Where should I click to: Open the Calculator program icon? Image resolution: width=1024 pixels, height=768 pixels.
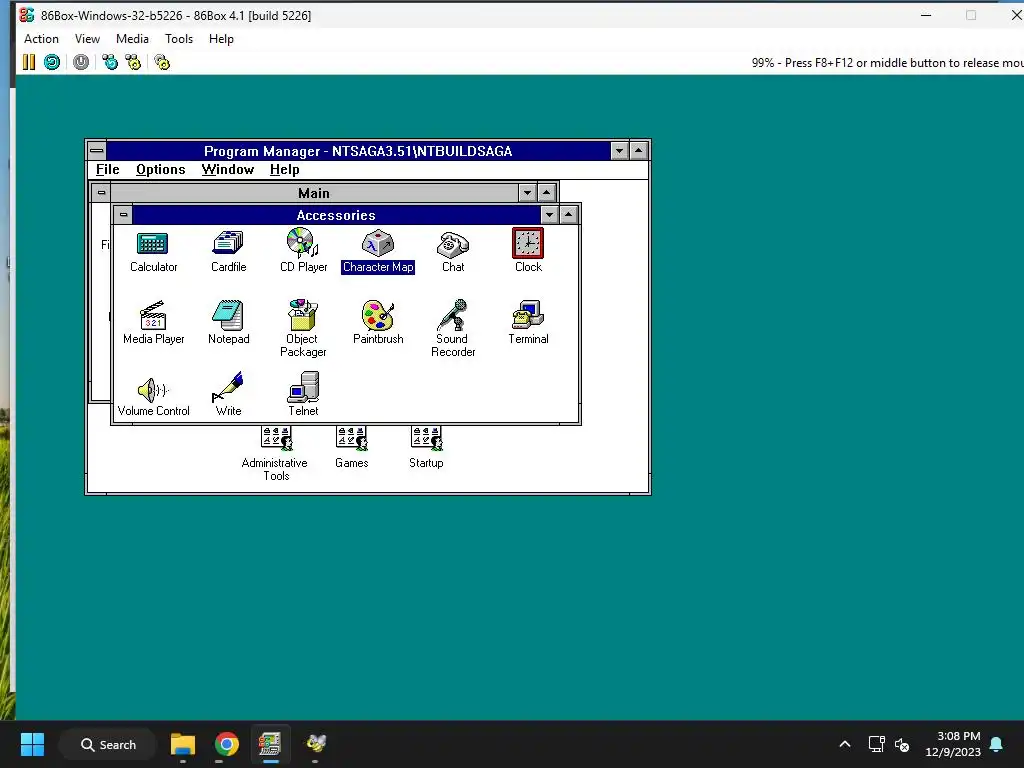153,244
